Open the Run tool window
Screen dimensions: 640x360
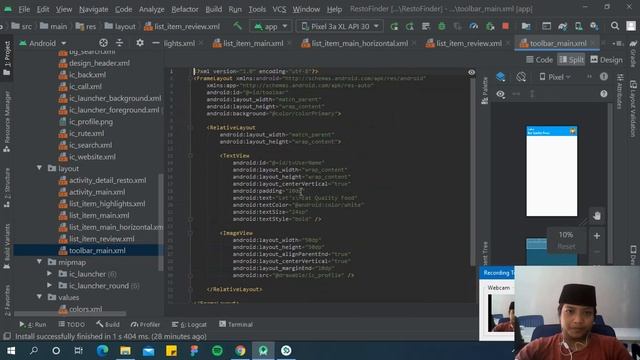point(33,324)
